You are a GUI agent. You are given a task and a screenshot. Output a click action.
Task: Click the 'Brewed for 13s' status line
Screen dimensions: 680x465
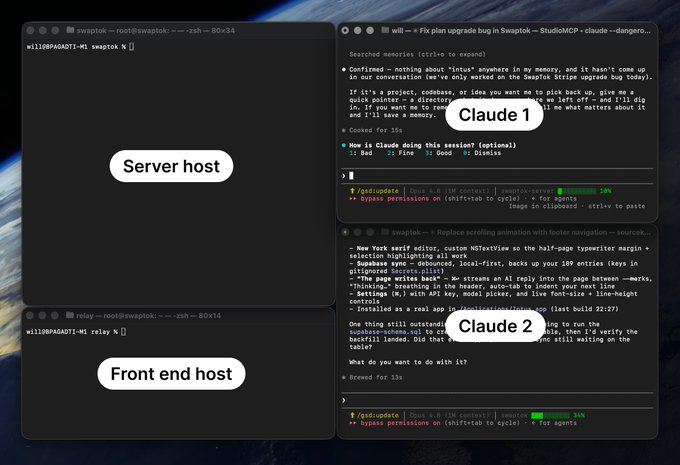click(x=376, y=377)
